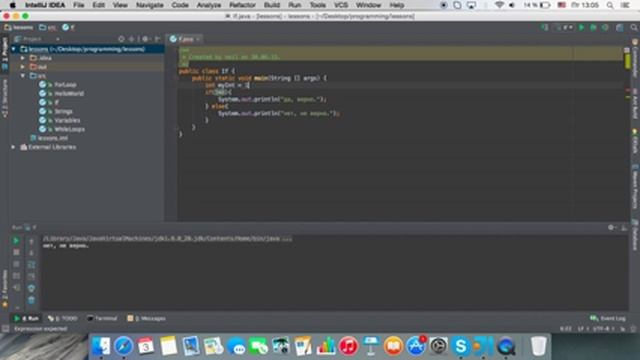Click the editor error stripe marker on right

point(628,62)
